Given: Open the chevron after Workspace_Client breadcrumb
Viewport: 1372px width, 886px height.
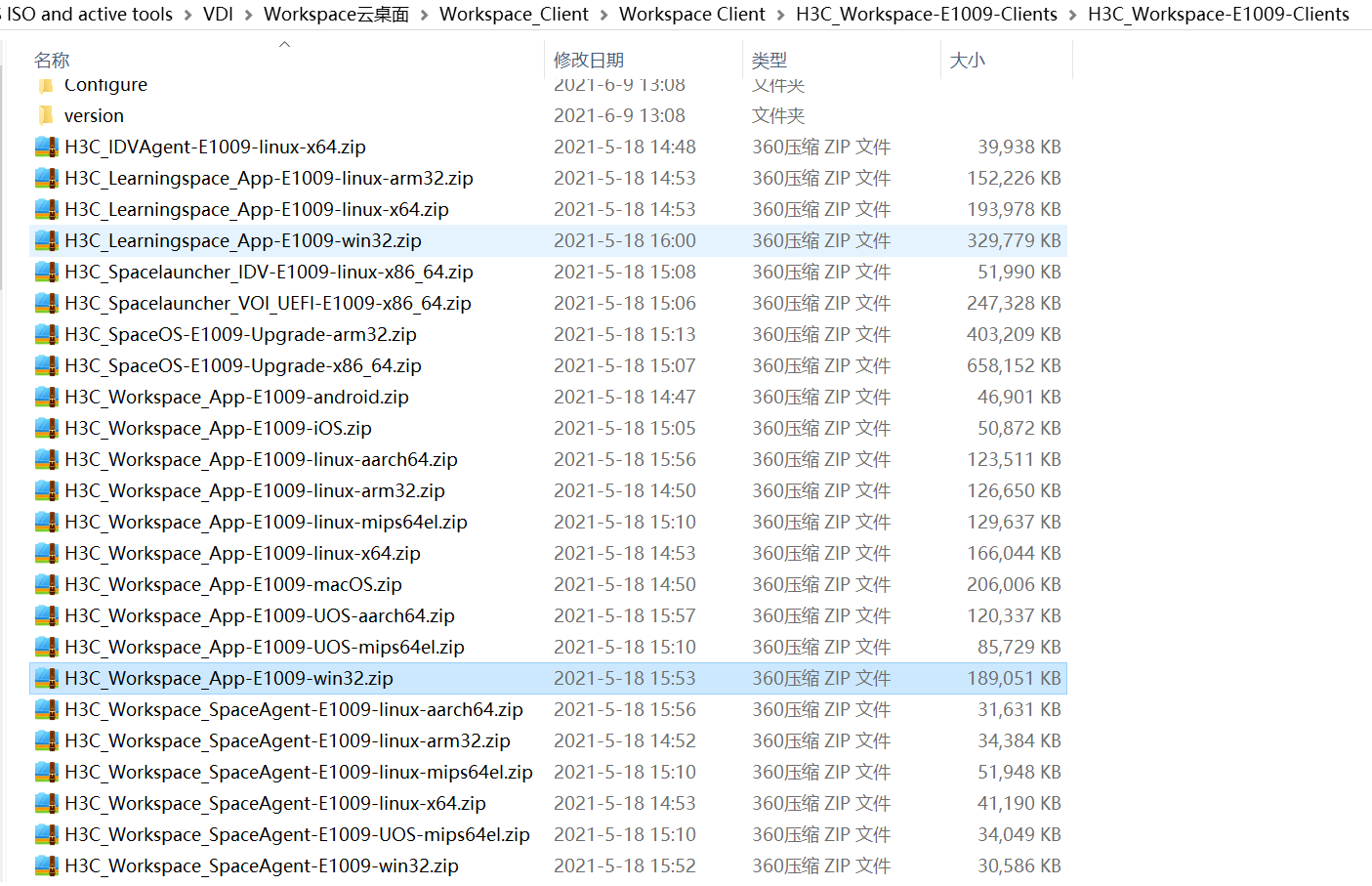Looking at the screenshot, I should point(603,15).
